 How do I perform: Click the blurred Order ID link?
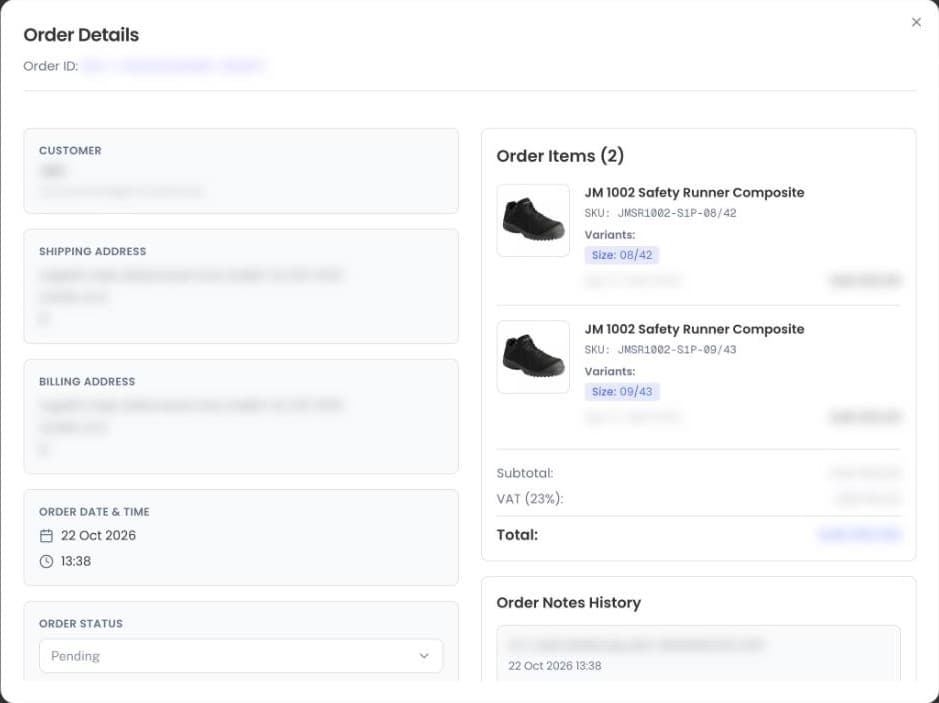point(174,65)
